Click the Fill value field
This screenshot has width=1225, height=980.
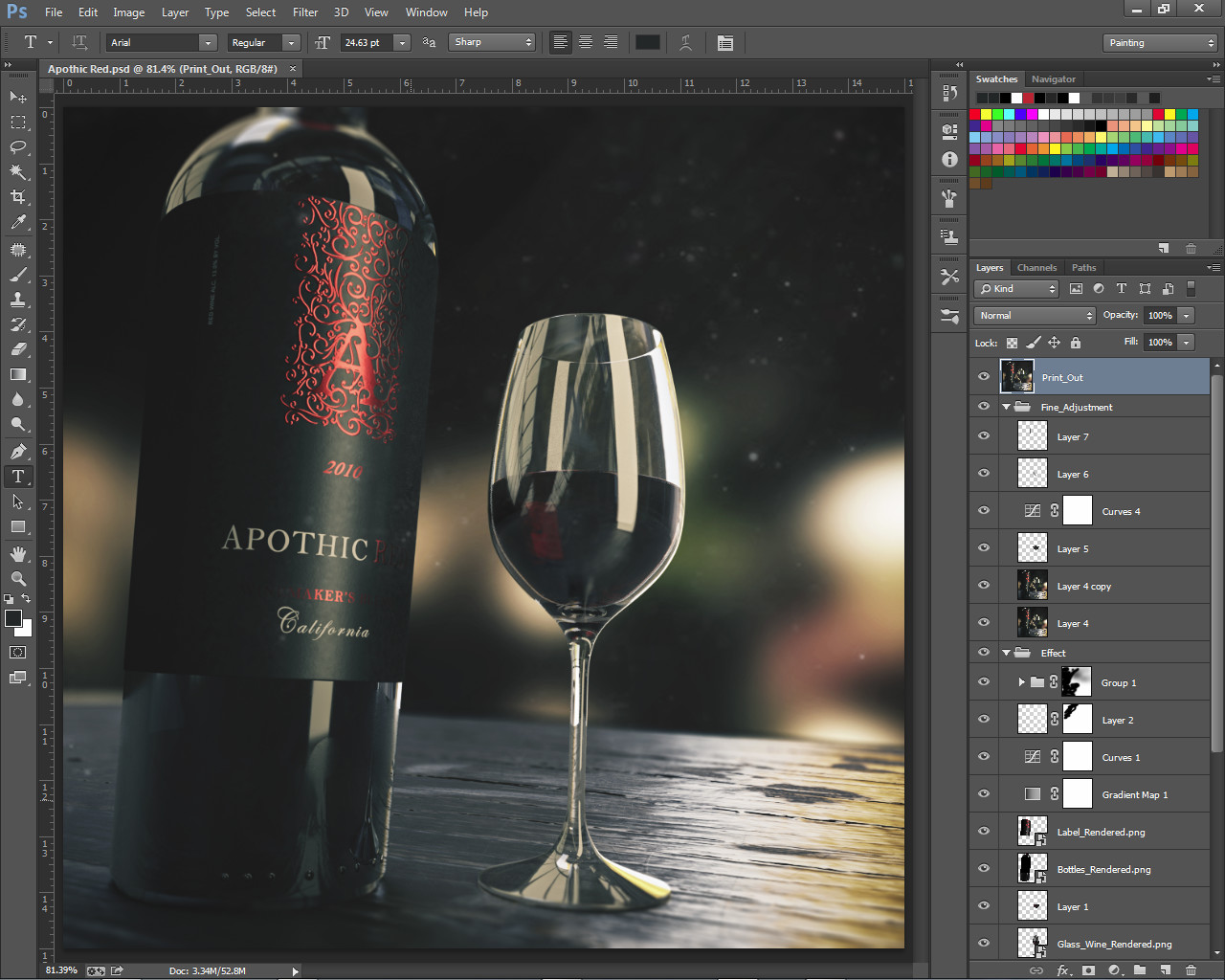pyautogui.click(x=1160, y=342)
